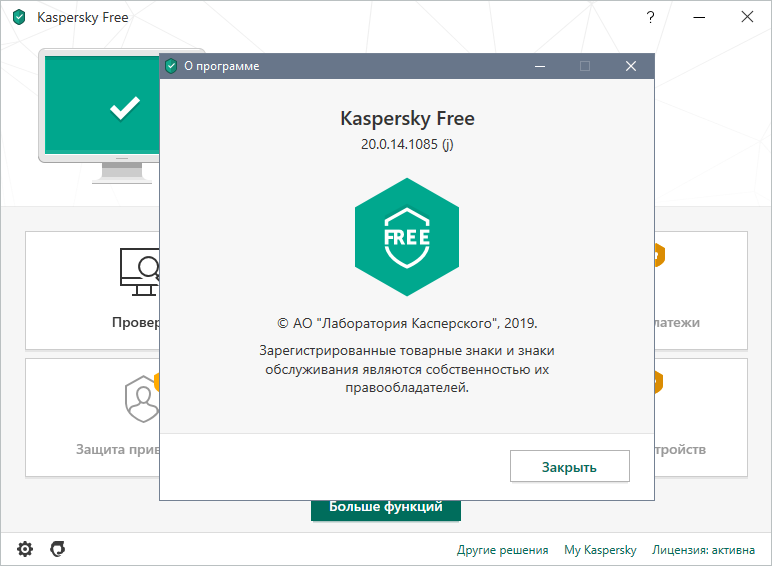This screenshot has height=566, width=772.
Task: Click the Больше функций button
Action: coord(386,508)
